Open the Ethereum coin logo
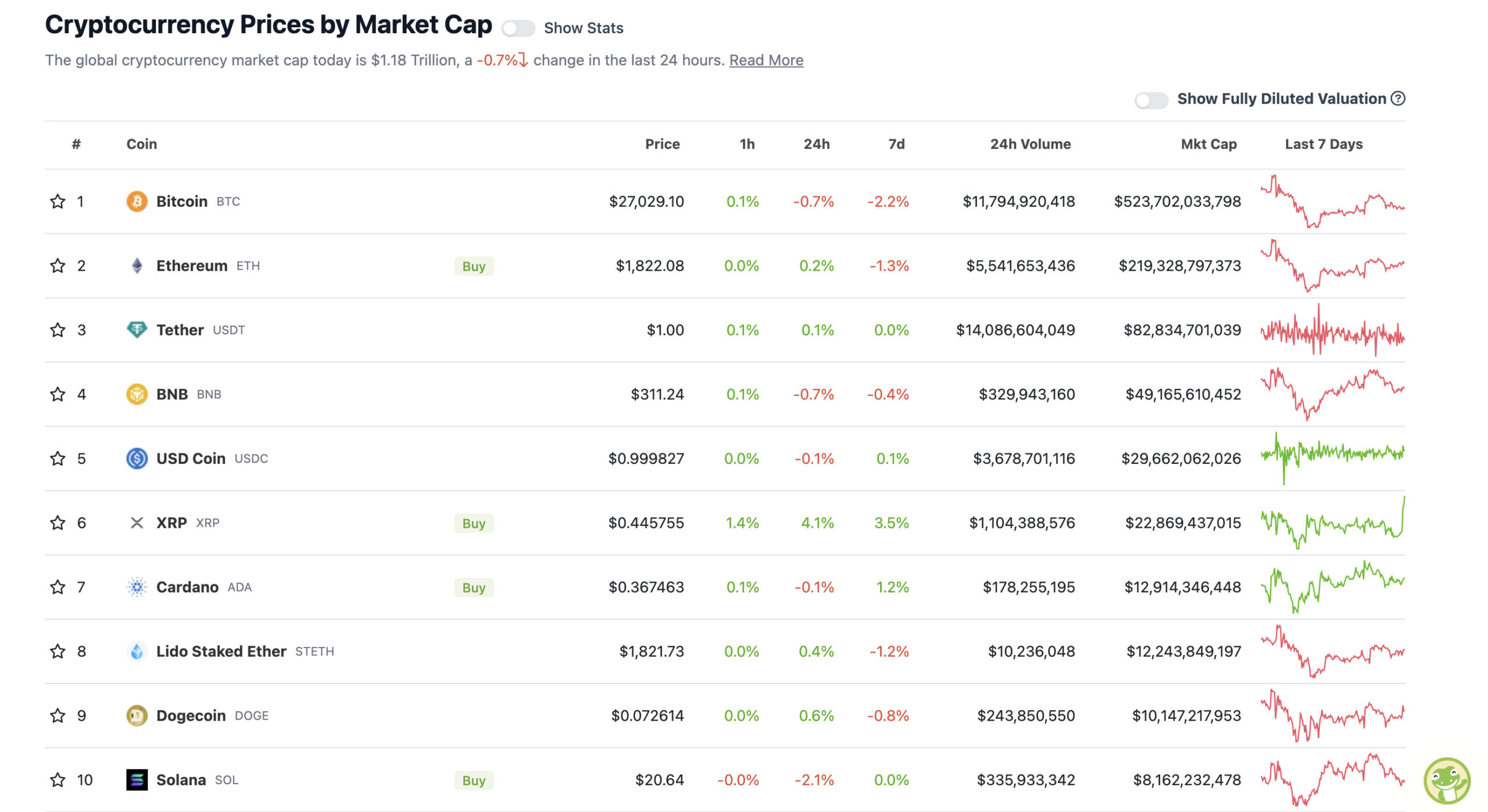 [137, 266]
